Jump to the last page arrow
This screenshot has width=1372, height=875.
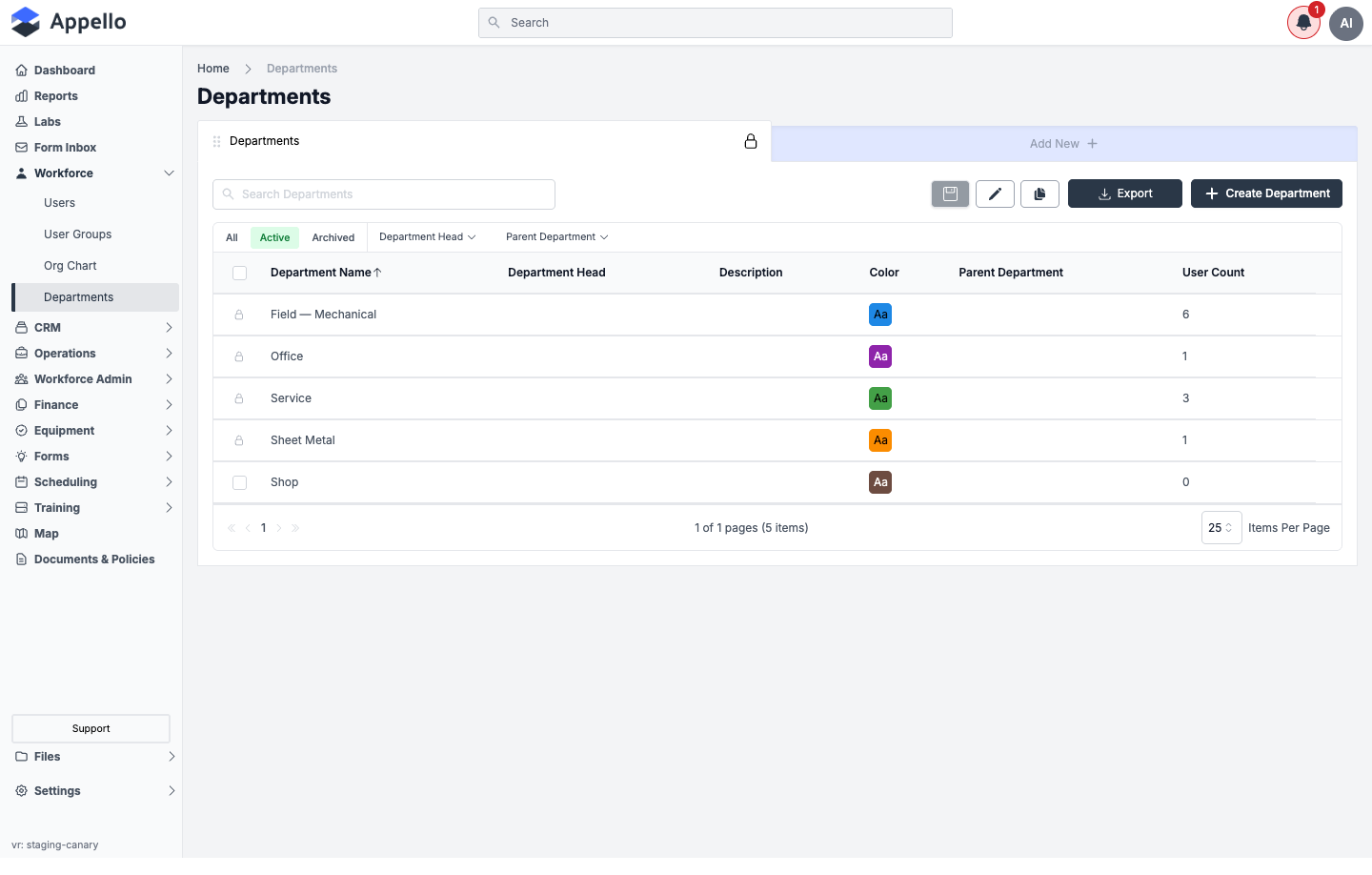click(295, 528)
